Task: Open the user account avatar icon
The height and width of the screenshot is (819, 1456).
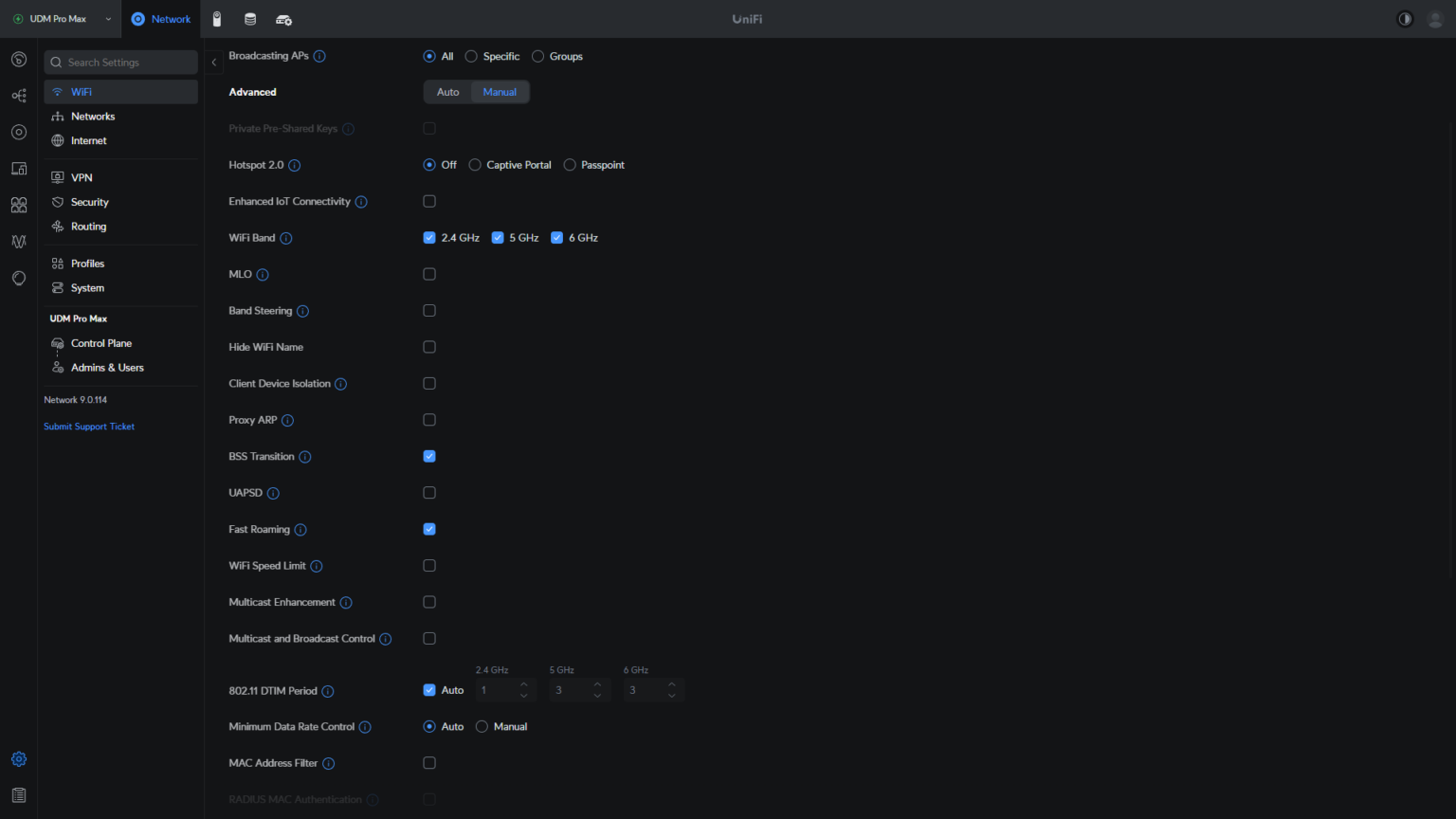Action: tap(1435, 19)
